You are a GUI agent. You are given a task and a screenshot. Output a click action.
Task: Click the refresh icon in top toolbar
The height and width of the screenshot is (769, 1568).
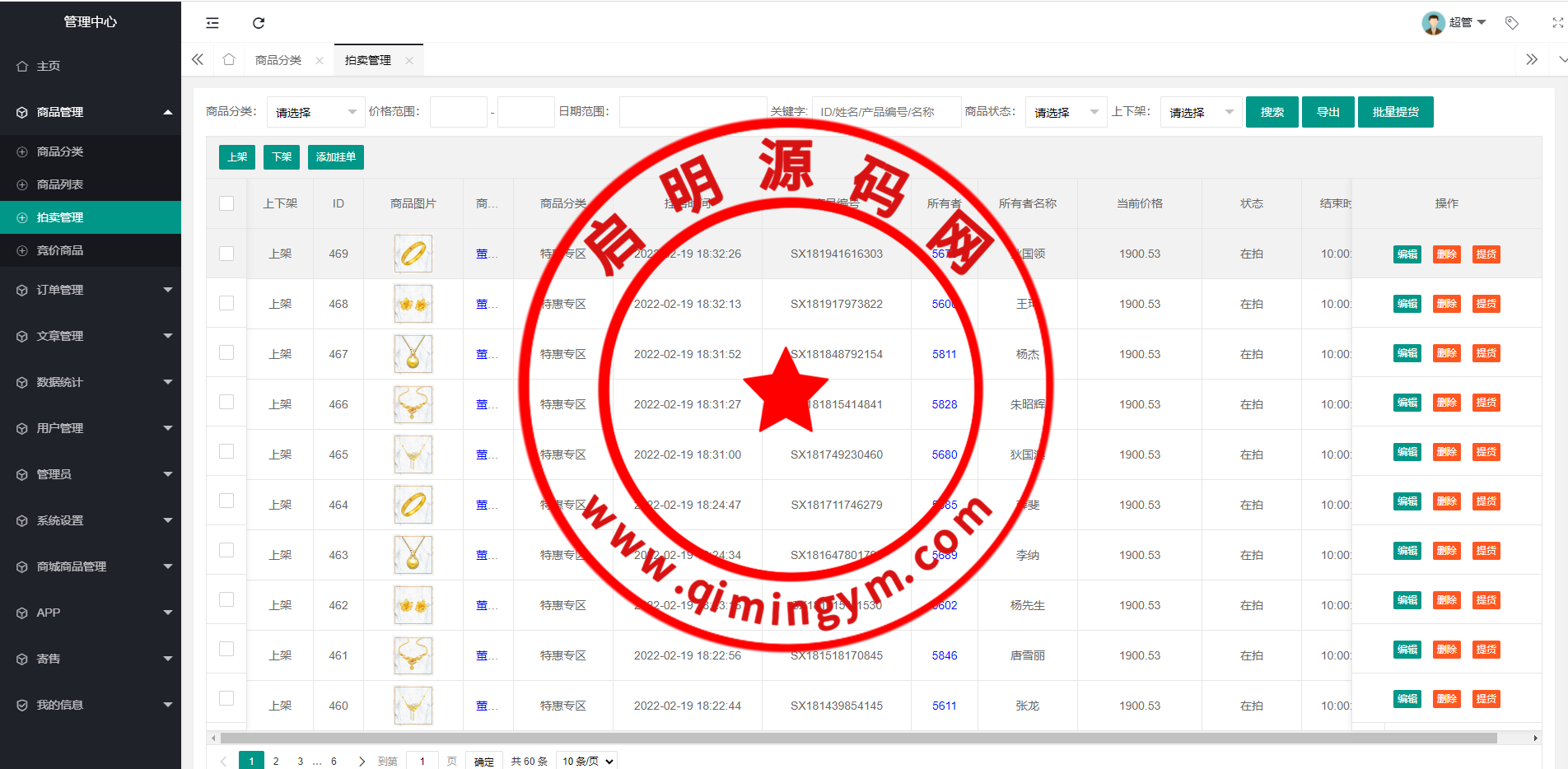coord(259,23)
